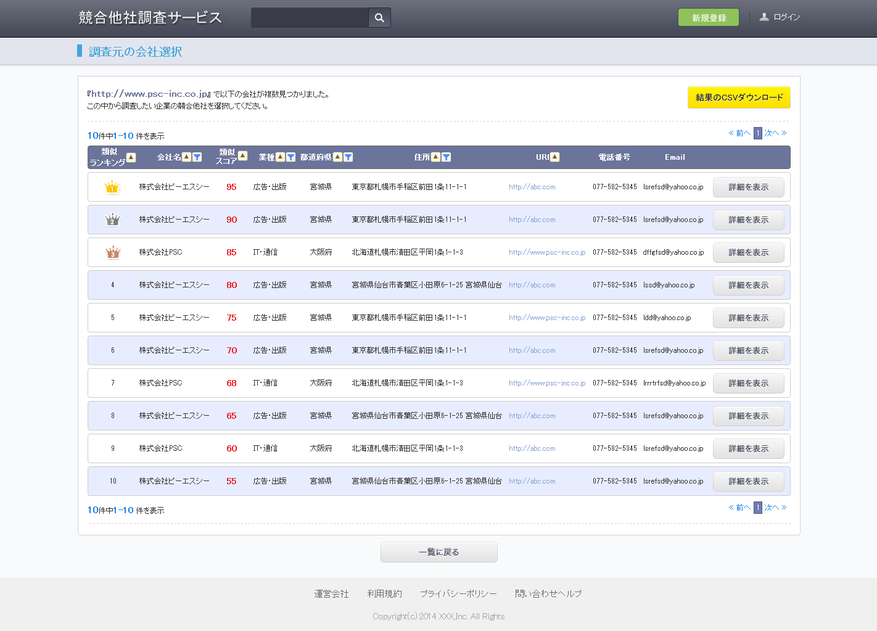Sort the 業種 column arrow icon
877x631 pixels.
click(x=280, y=157)
